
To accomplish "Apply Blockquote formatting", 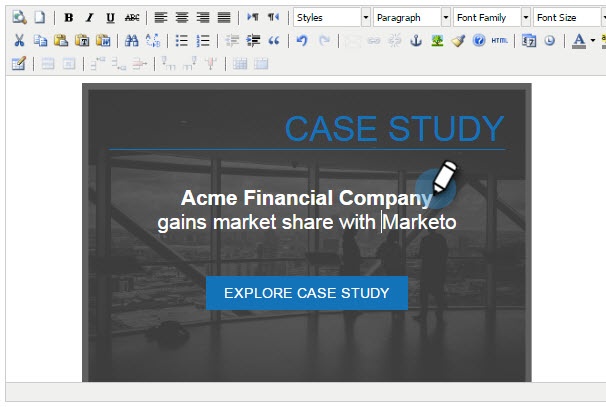I will click(x=274, y=40).
